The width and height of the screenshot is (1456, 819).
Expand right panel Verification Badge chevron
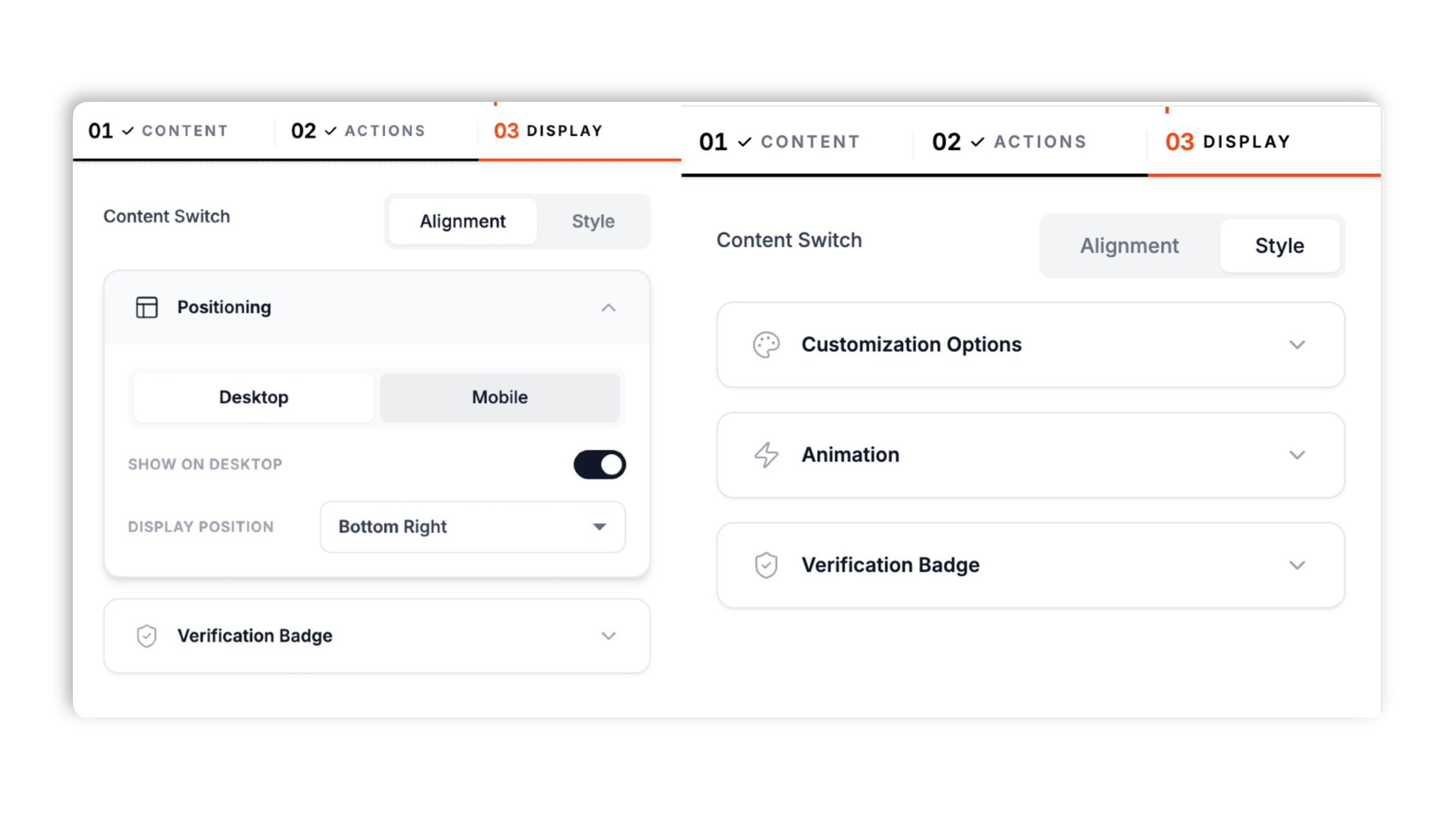(1297, 566)
